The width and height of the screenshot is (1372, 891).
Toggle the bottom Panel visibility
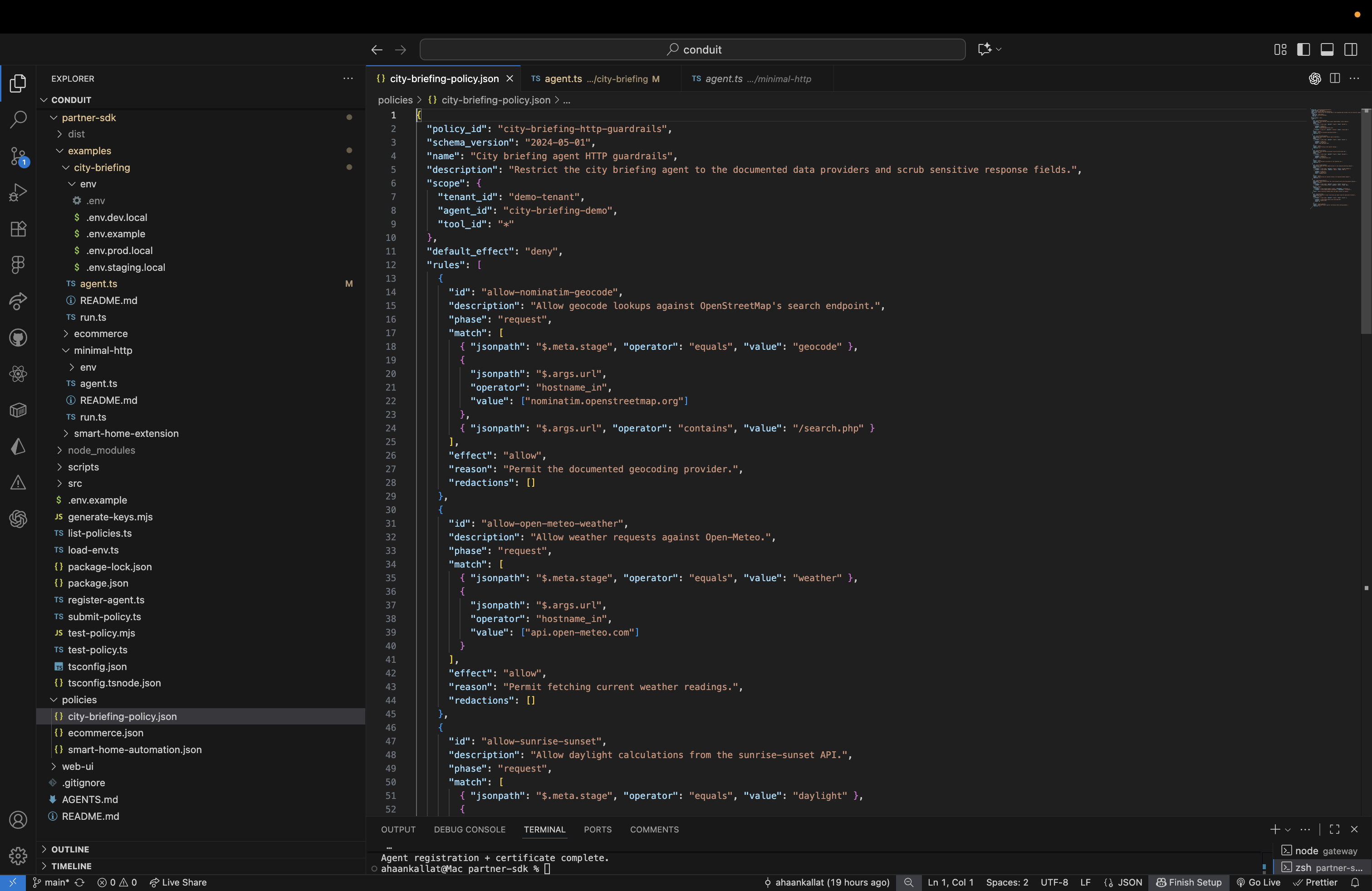[1327, 49]
